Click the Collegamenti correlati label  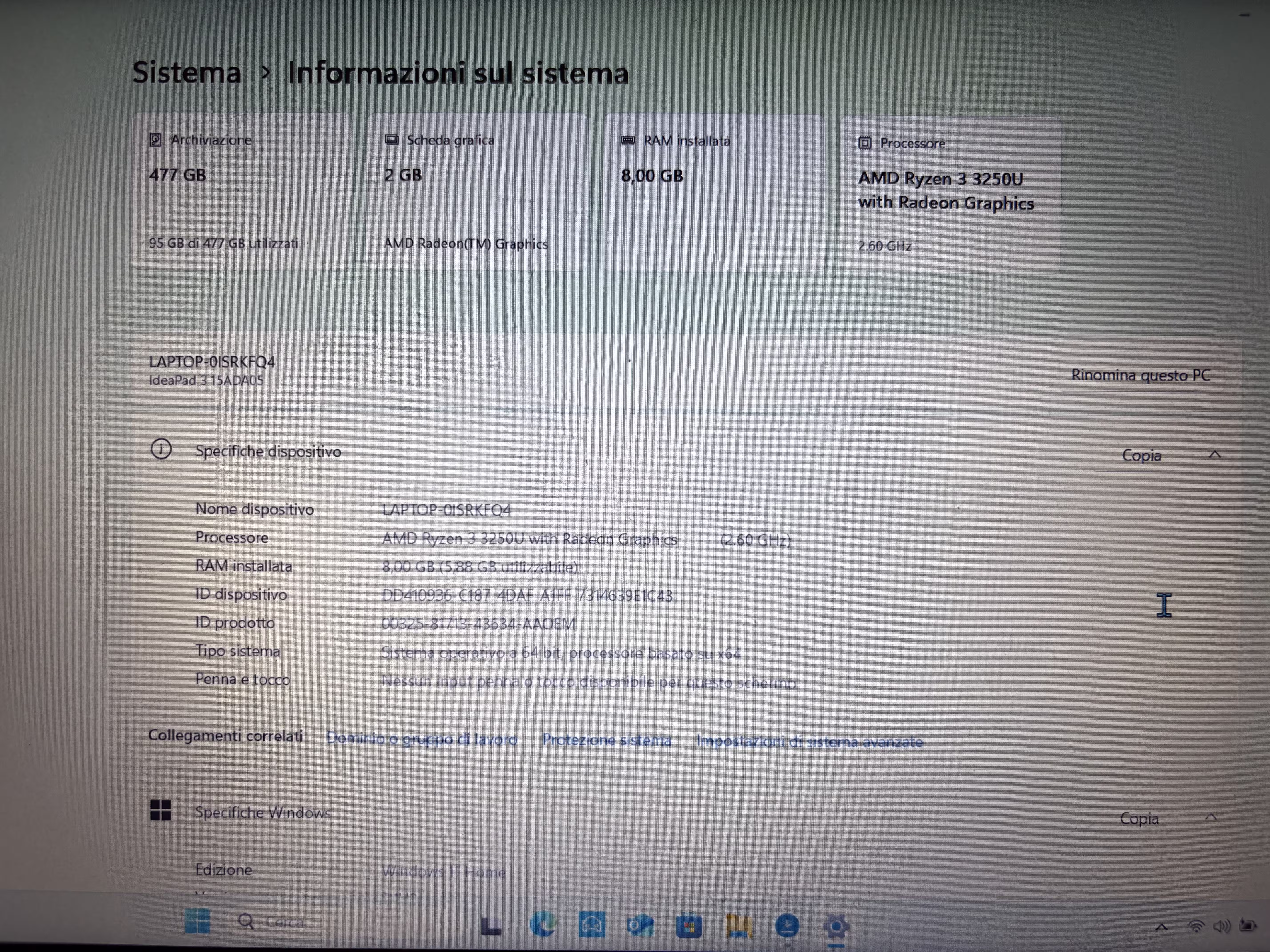click(x=226, y=736)
